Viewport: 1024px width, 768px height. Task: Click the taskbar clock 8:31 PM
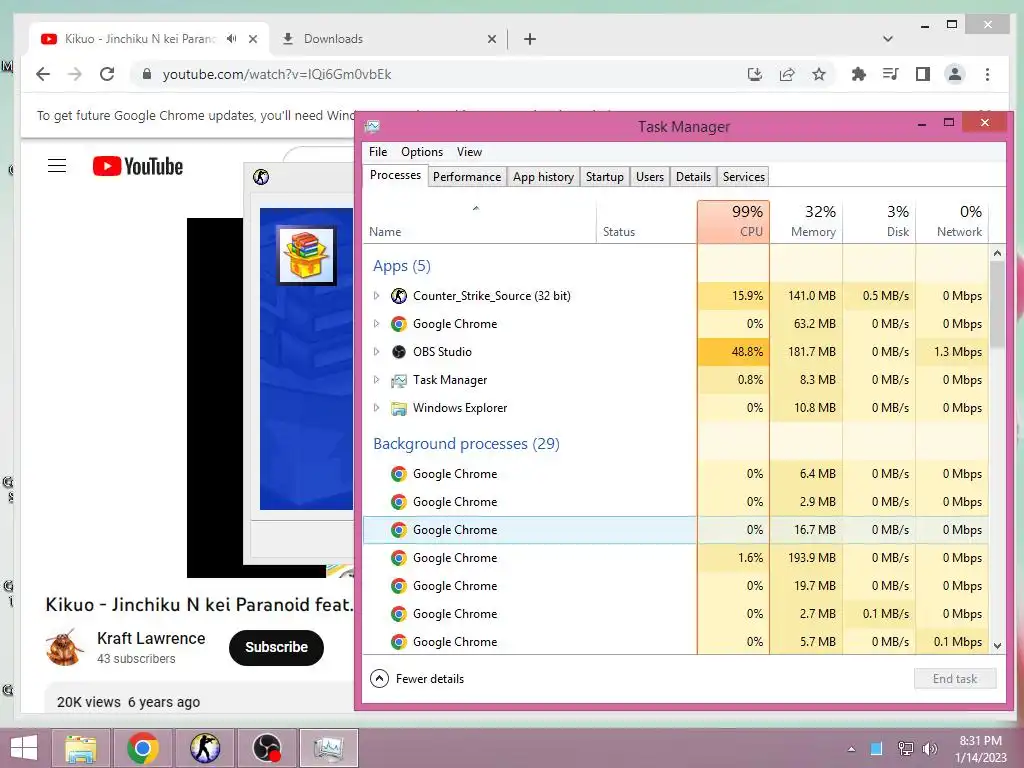pos(980,741)
